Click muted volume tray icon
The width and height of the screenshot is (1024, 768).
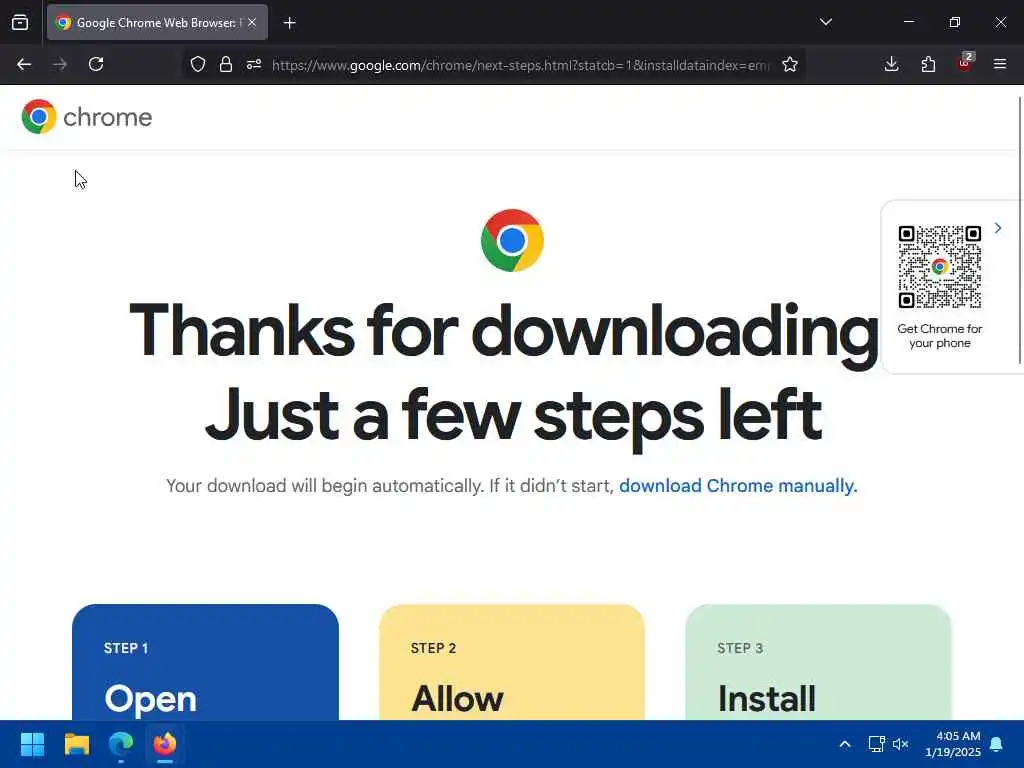901,744
